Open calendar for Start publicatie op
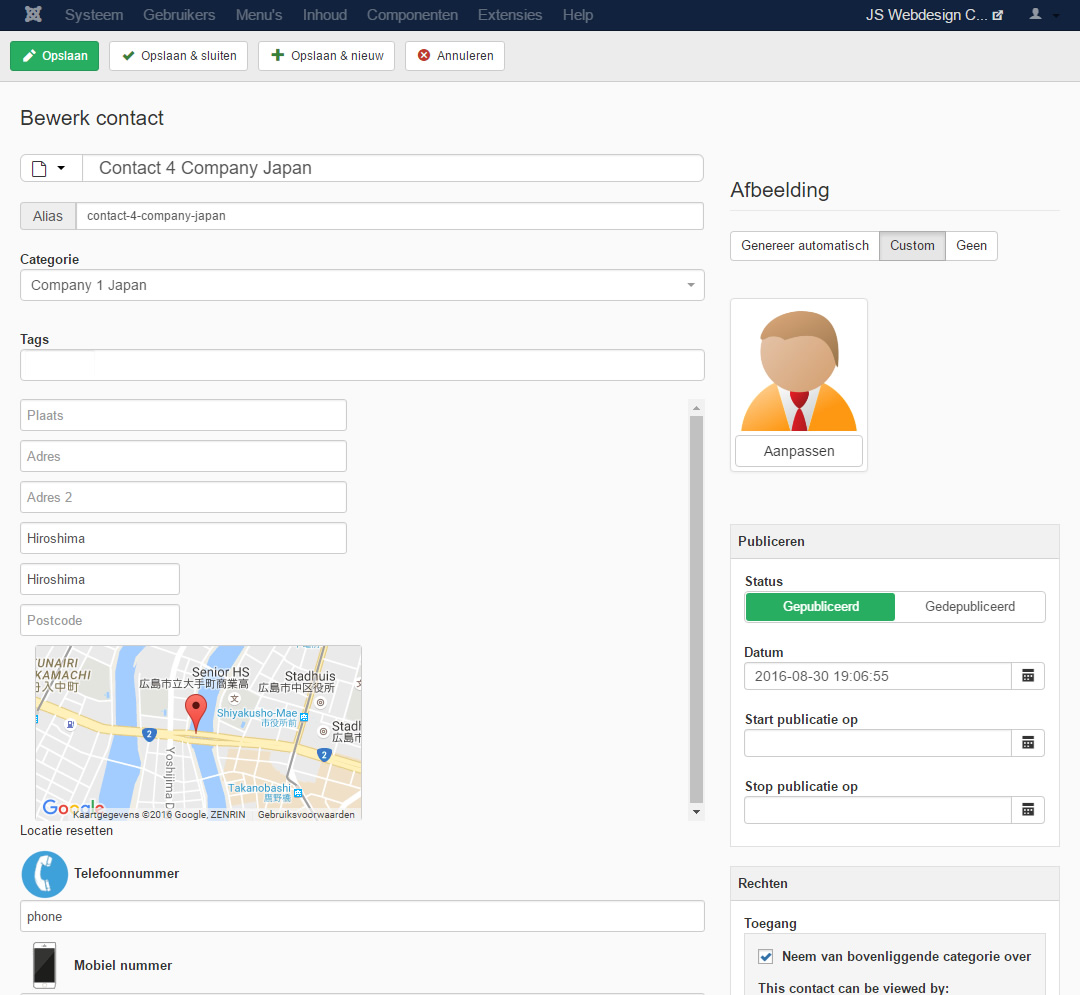The width and height of the screenshot is (1080, 995). pyautogui.click(x=1027, y=743)
